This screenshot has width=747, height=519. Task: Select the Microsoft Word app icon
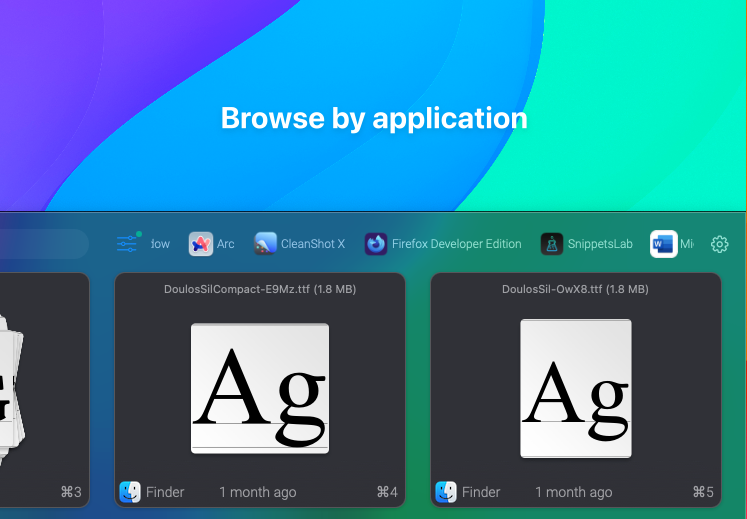tap(664, 244)
